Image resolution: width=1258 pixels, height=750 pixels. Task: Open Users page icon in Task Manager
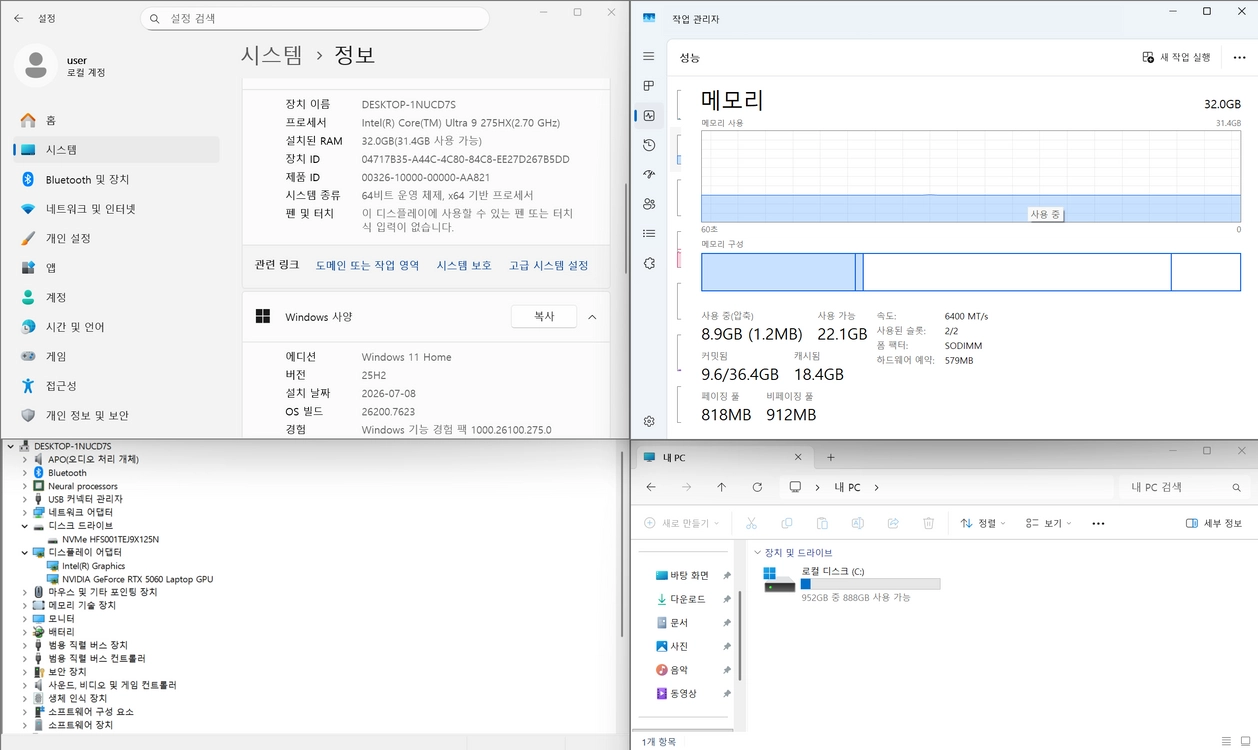pyautogui.click(x=649, y=204)
